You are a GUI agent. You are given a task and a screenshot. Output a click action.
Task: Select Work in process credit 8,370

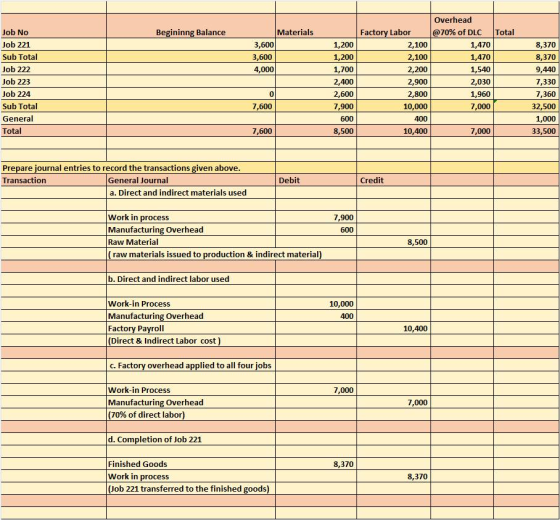[393, 476]
